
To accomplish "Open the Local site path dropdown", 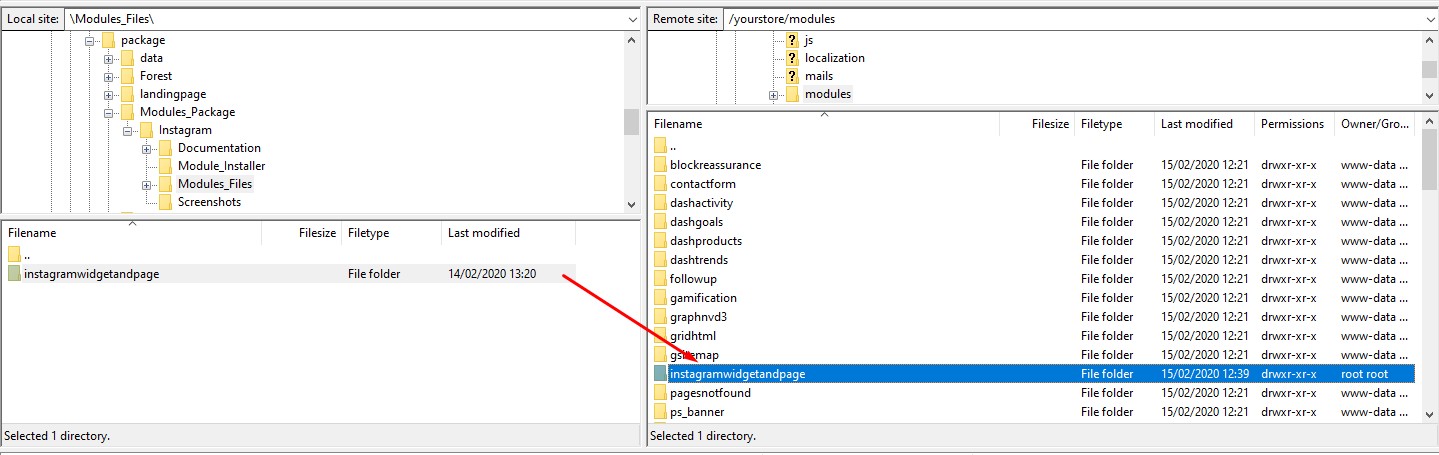I will pos(631,19).
